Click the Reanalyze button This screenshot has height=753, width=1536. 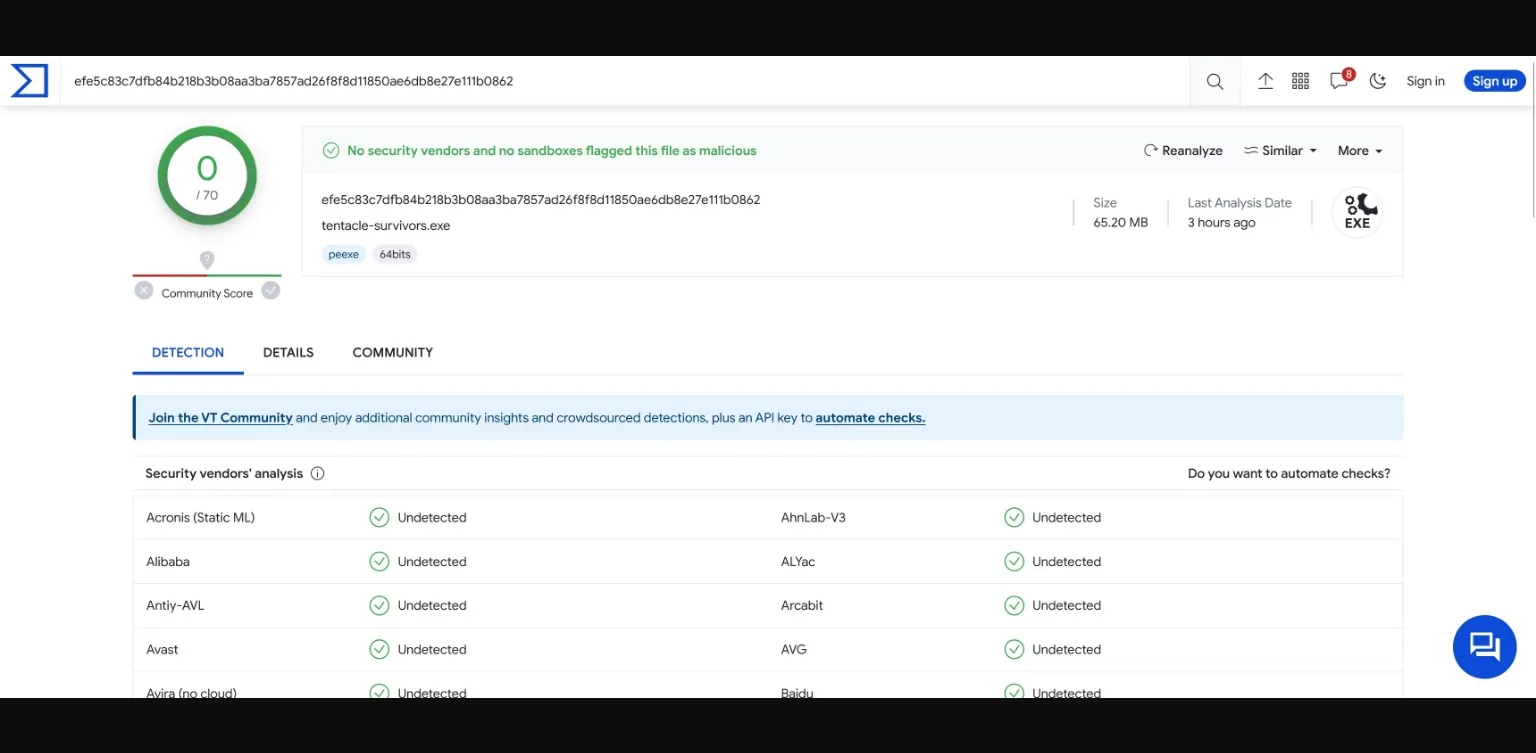[1183, 151]
